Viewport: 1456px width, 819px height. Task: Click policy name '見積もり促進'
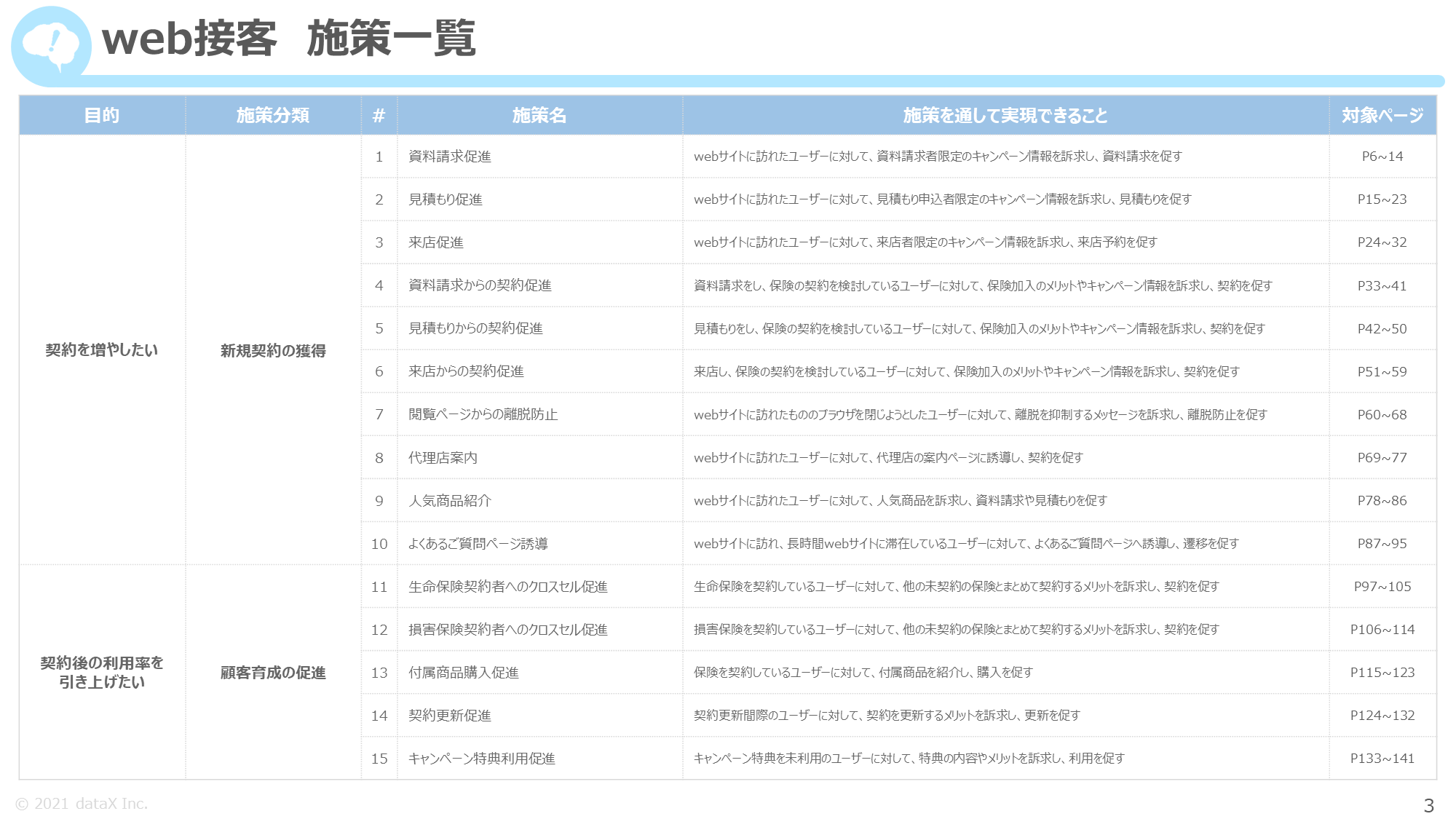click(446, 199)
